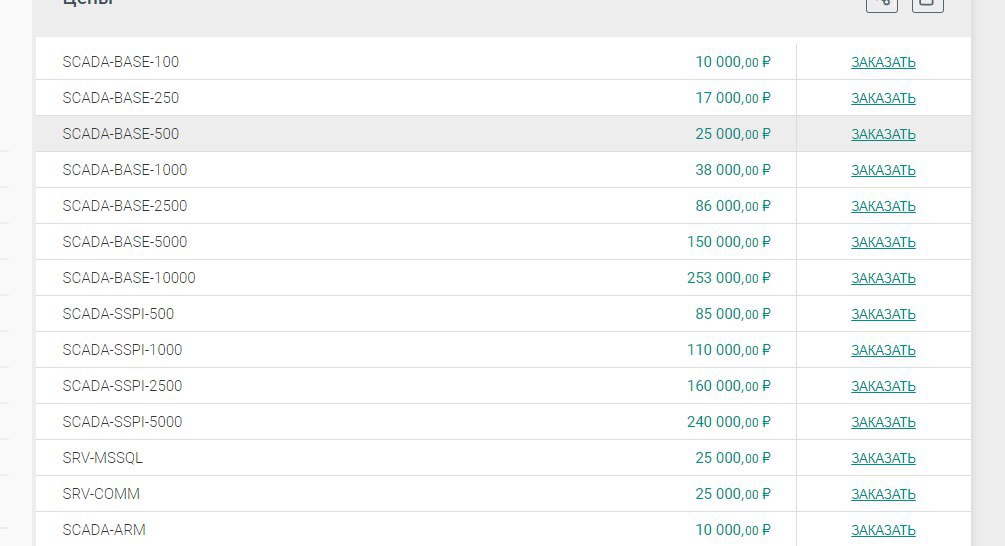Select the SCADA-SSPI-500 product name
Image resolution: width=1005 pixels, height=546 pixels.
[x=118, y=313]
